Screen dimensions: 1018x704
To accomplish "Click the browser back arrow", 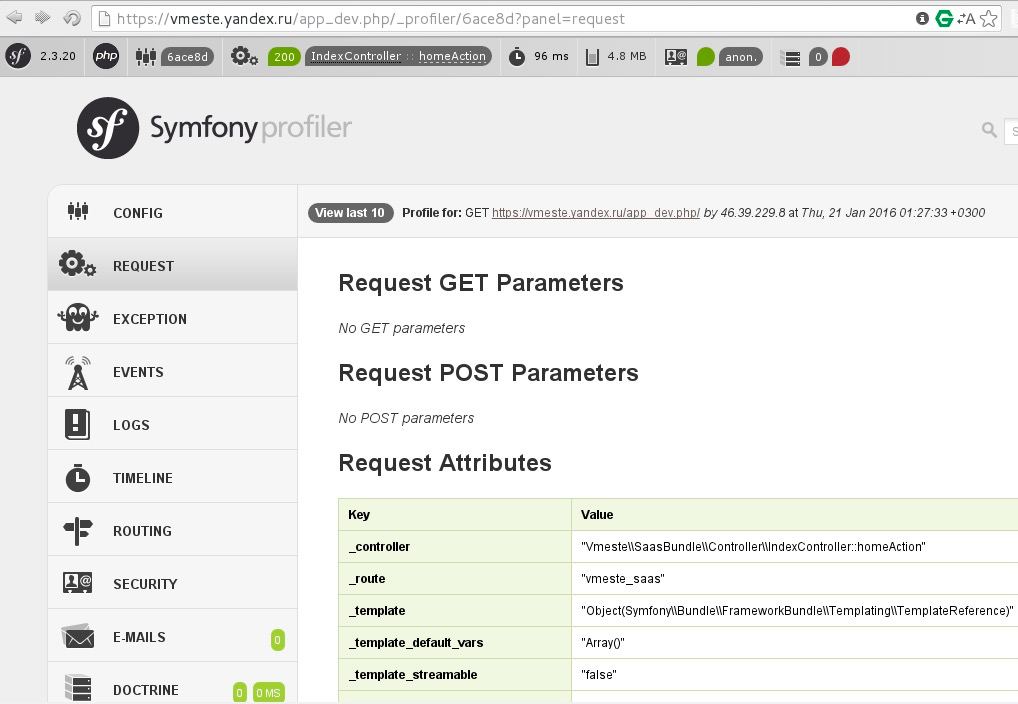I will point(14,18).
